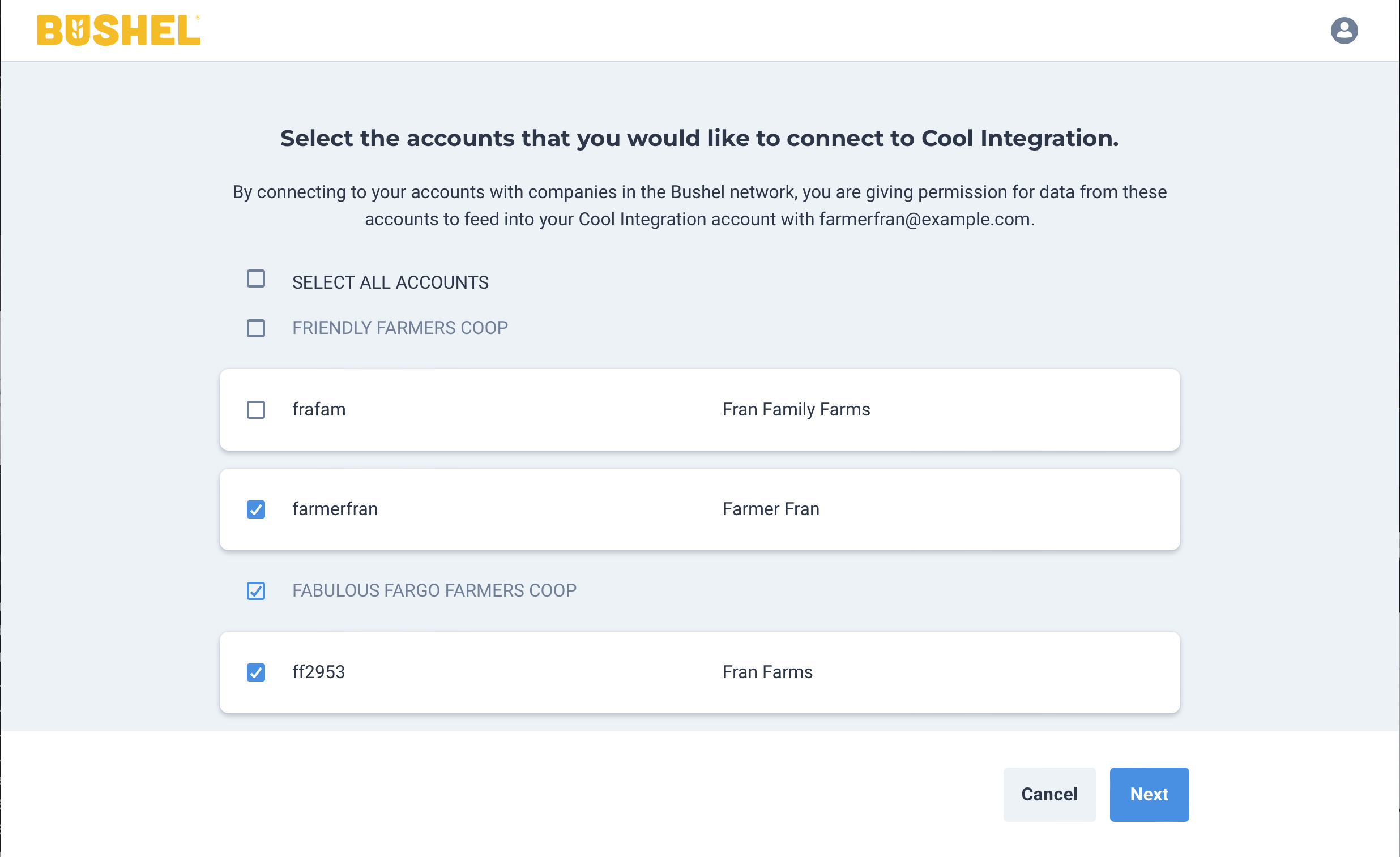Check the Friendly Farmers Coop checkbox
Image resolution: width=1400 pixels, height=857 pixels.
(255, 328)
